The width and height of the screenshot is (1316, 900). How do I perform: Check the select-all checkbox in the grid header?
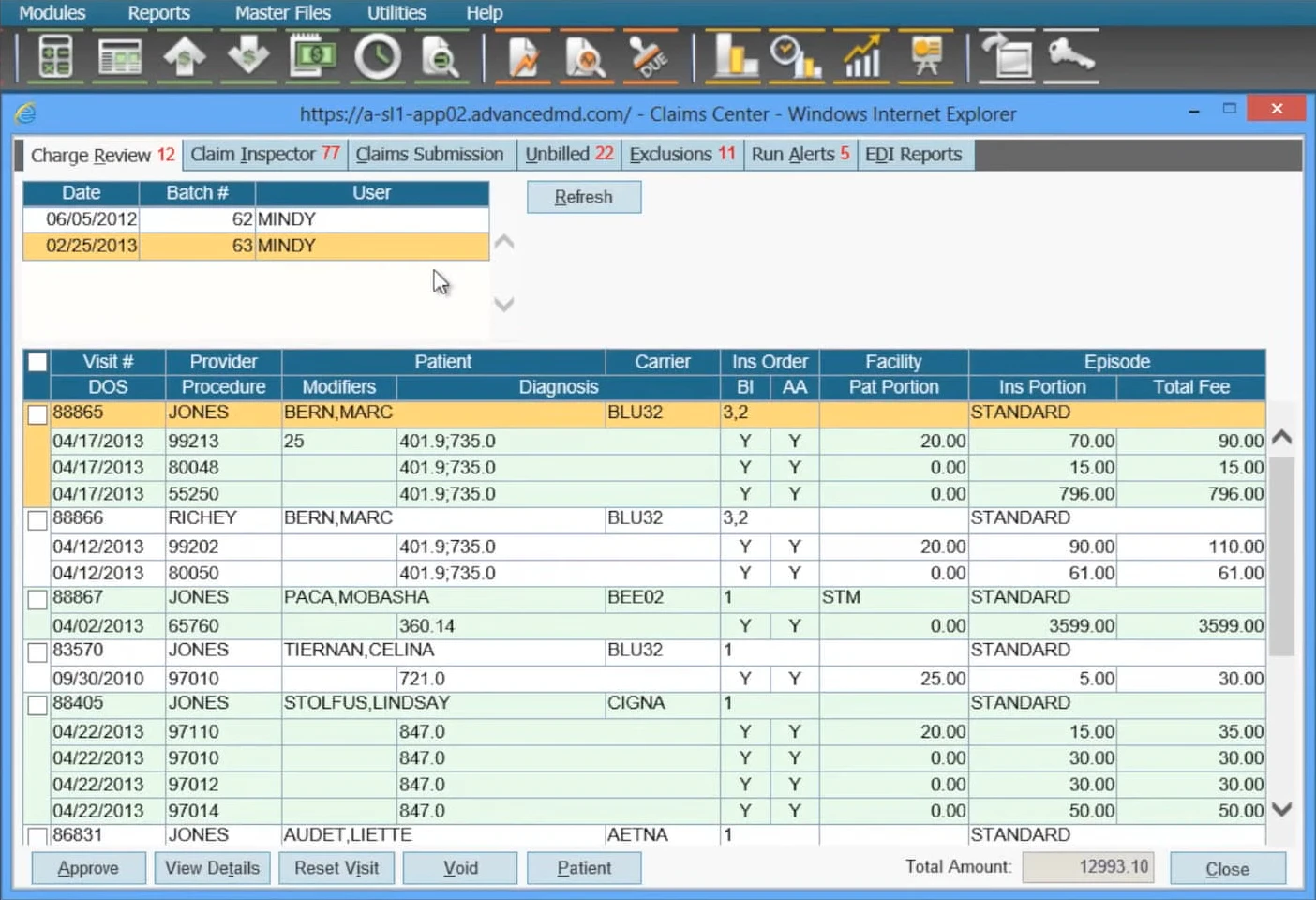tap(37, 361)
